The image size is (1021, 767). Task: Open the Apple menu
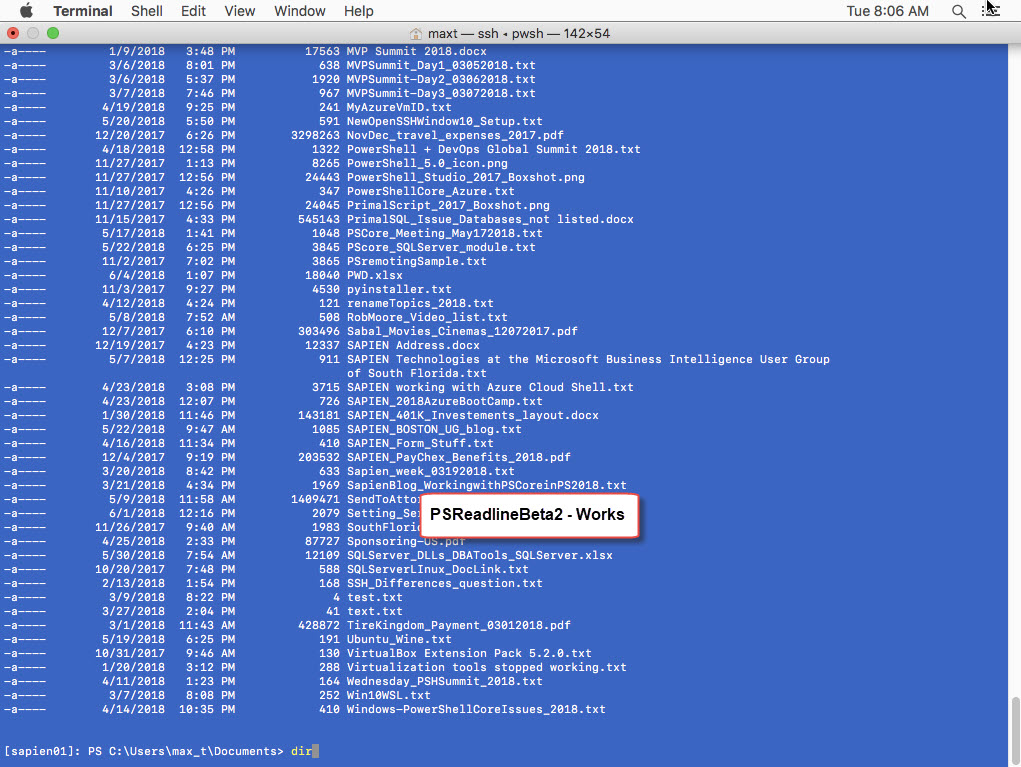tap(27, 11)
